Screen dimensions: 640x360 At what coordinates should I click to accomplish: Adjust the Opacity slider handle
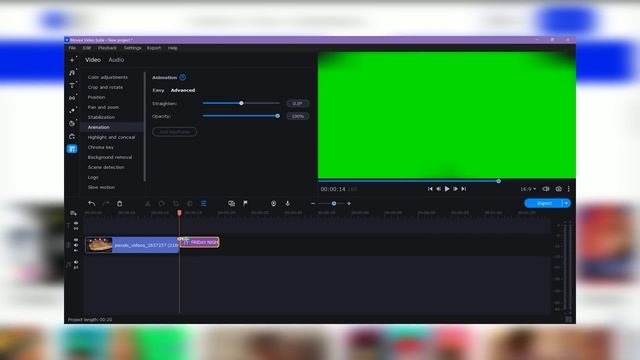[x=278, y=116]
